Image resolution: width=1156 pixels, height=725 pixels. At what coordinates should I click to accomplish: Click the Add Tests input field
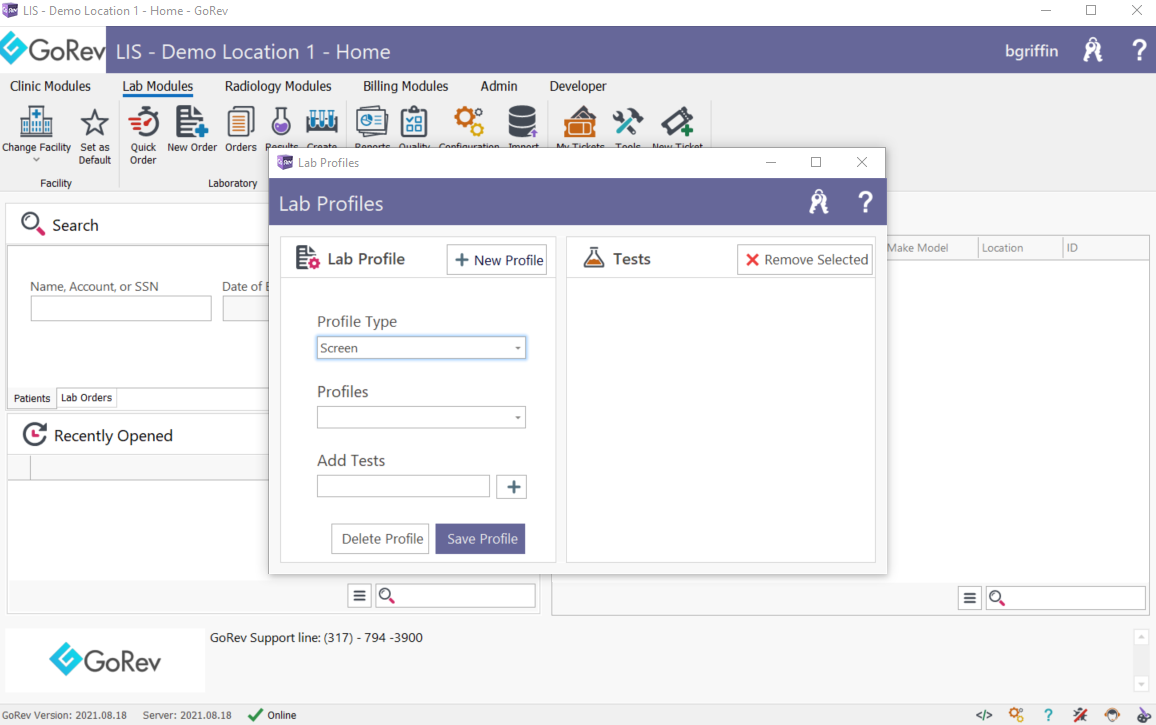pyautogui.click(x=403, y=487)
